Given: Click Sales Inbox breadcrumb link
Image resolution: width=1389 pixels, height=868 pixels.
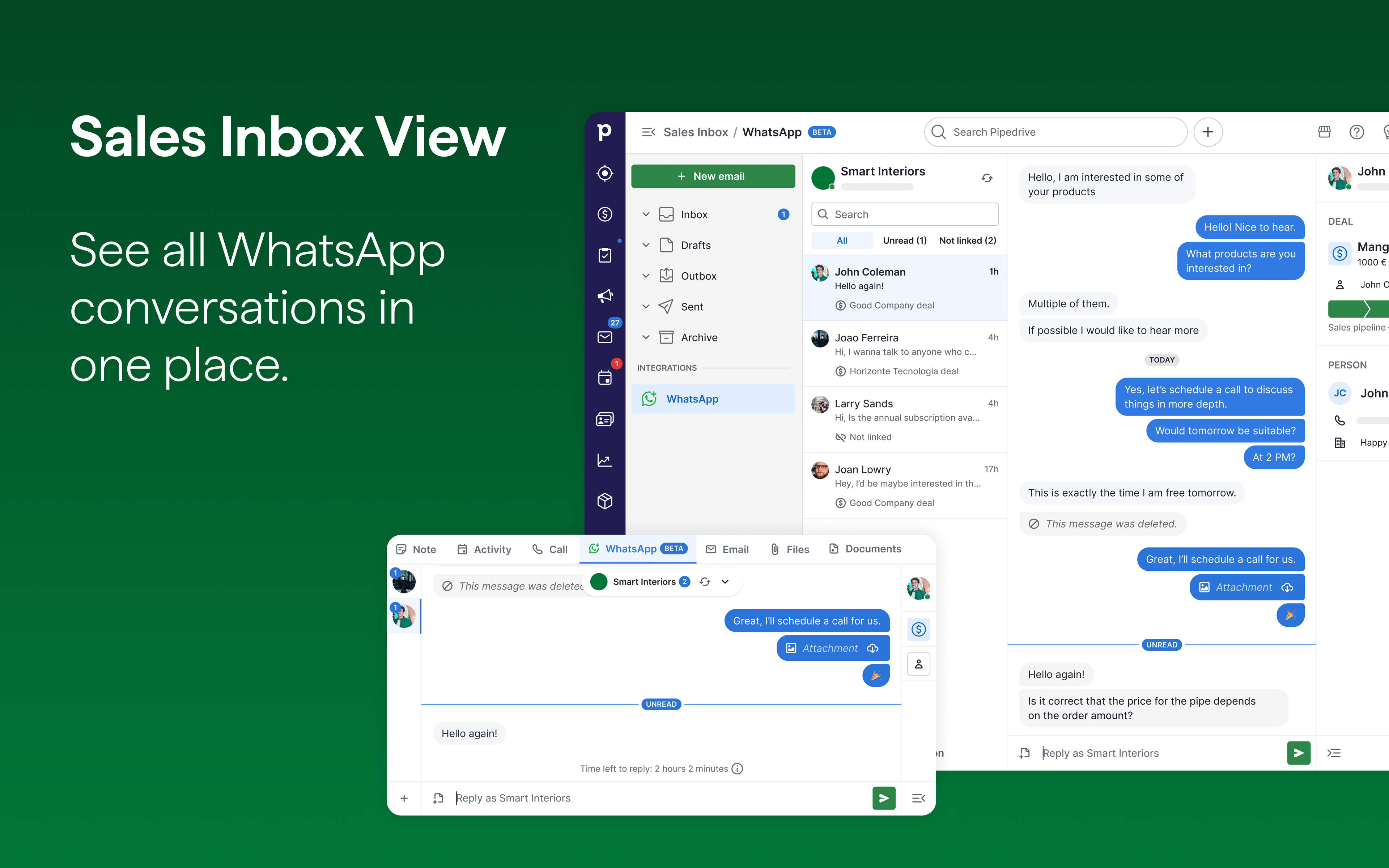Looking at the screenshot, I should point(696,132).
